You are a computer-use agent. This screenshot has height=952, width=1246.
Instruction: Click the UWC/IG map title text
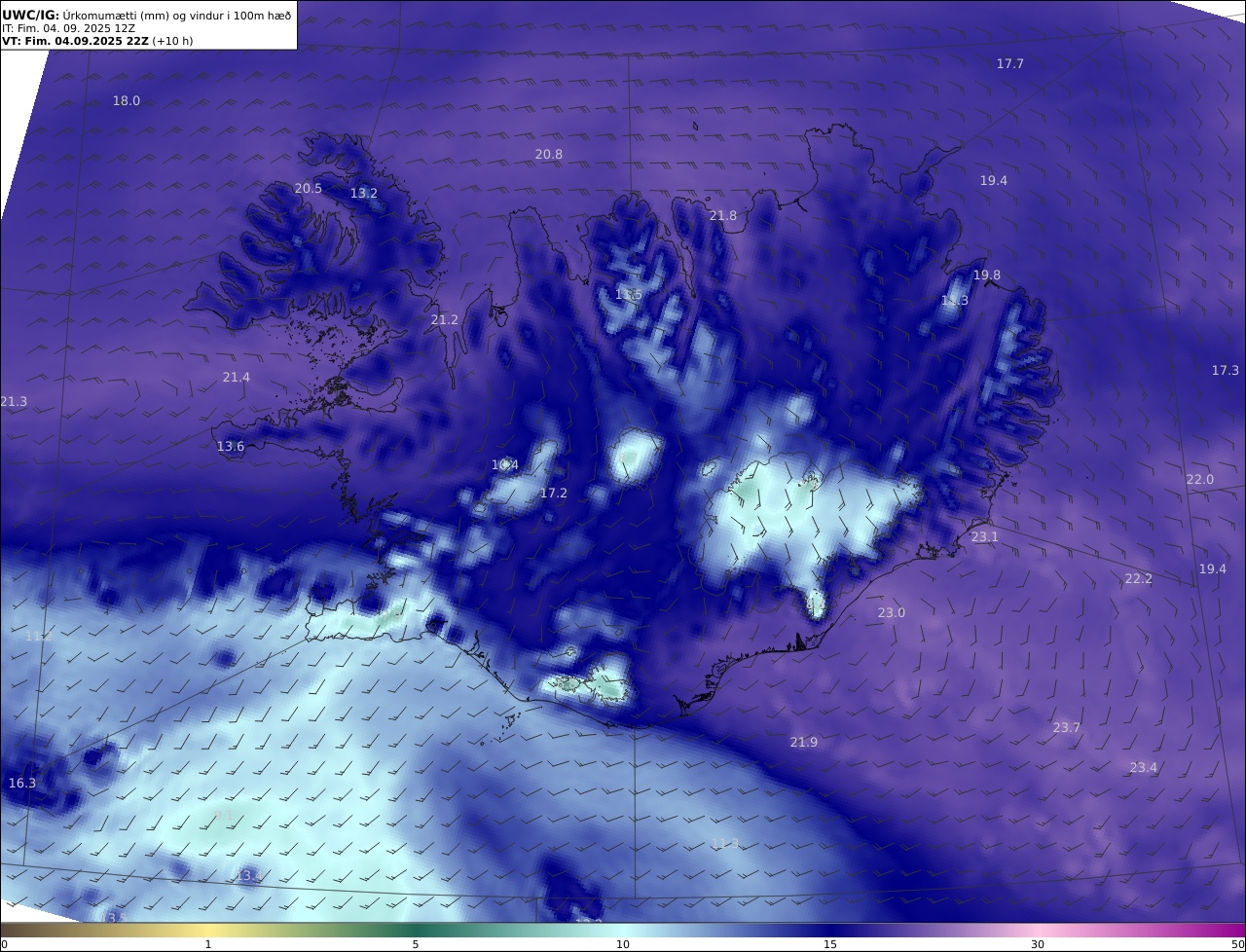point(146,14)
